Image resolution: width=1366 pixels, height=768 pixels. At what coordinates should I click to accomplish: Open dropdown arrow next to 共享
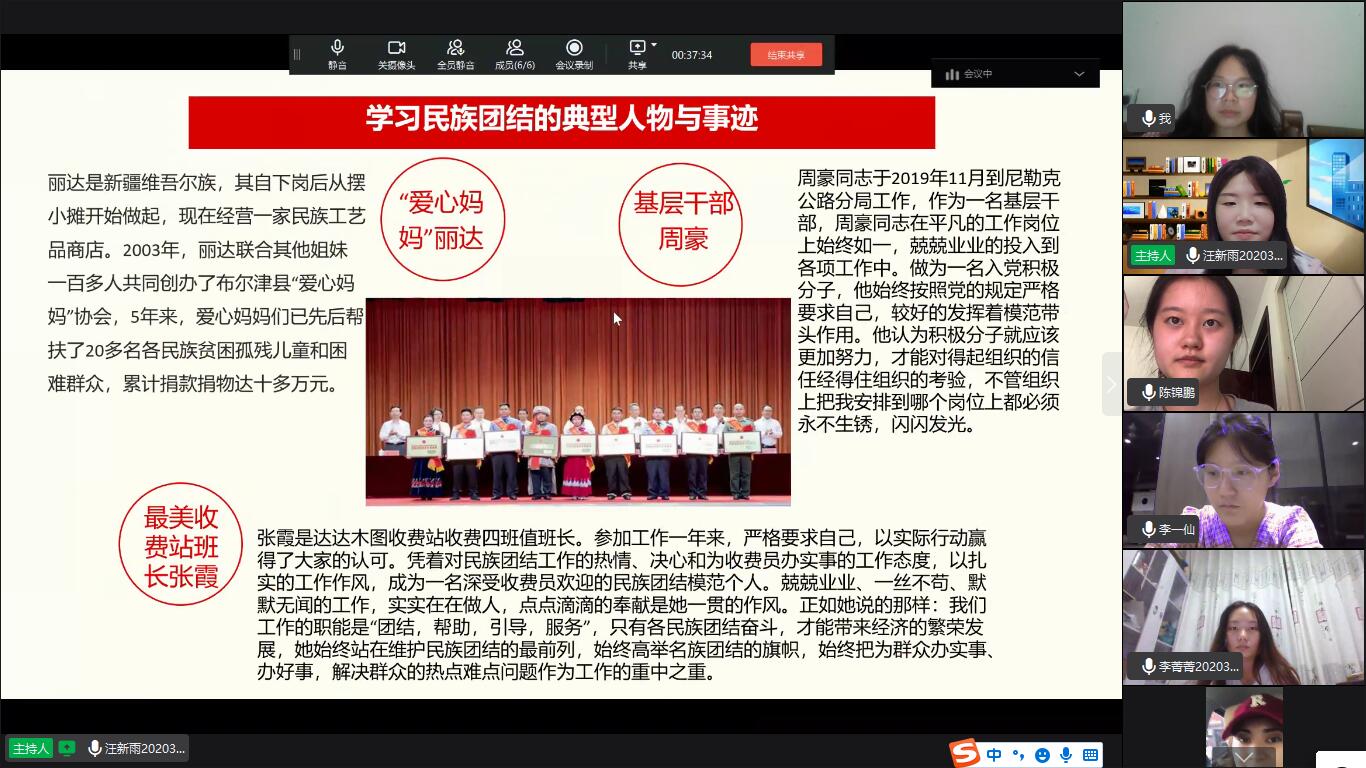click(654, 45)
